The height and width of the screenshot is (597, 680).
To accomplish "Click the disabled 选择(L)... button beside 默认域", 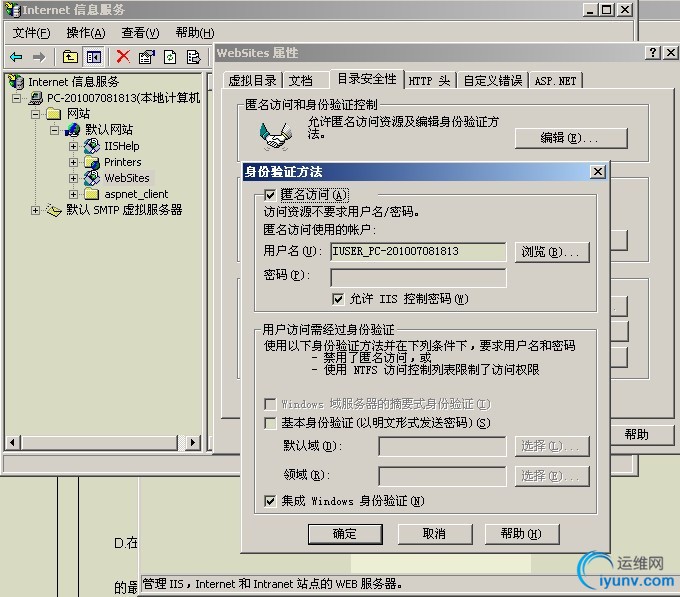I will [552, 446].
